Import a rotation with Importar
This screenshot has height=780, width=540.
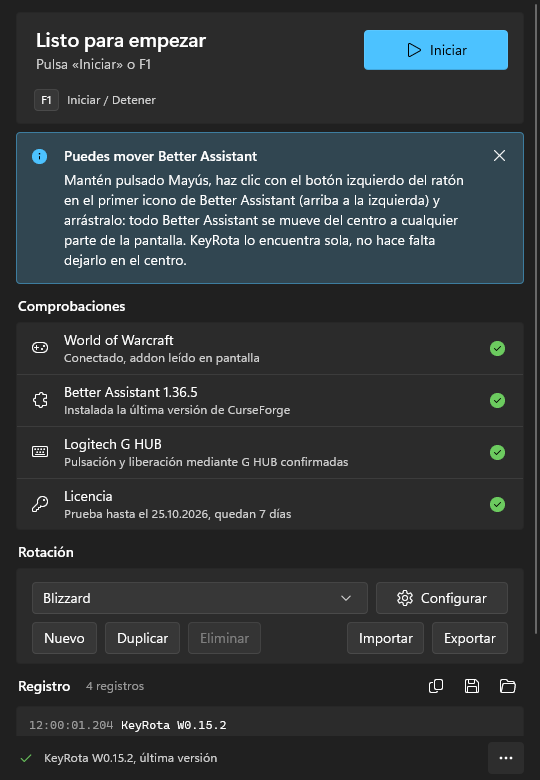(x=385, y=638)
